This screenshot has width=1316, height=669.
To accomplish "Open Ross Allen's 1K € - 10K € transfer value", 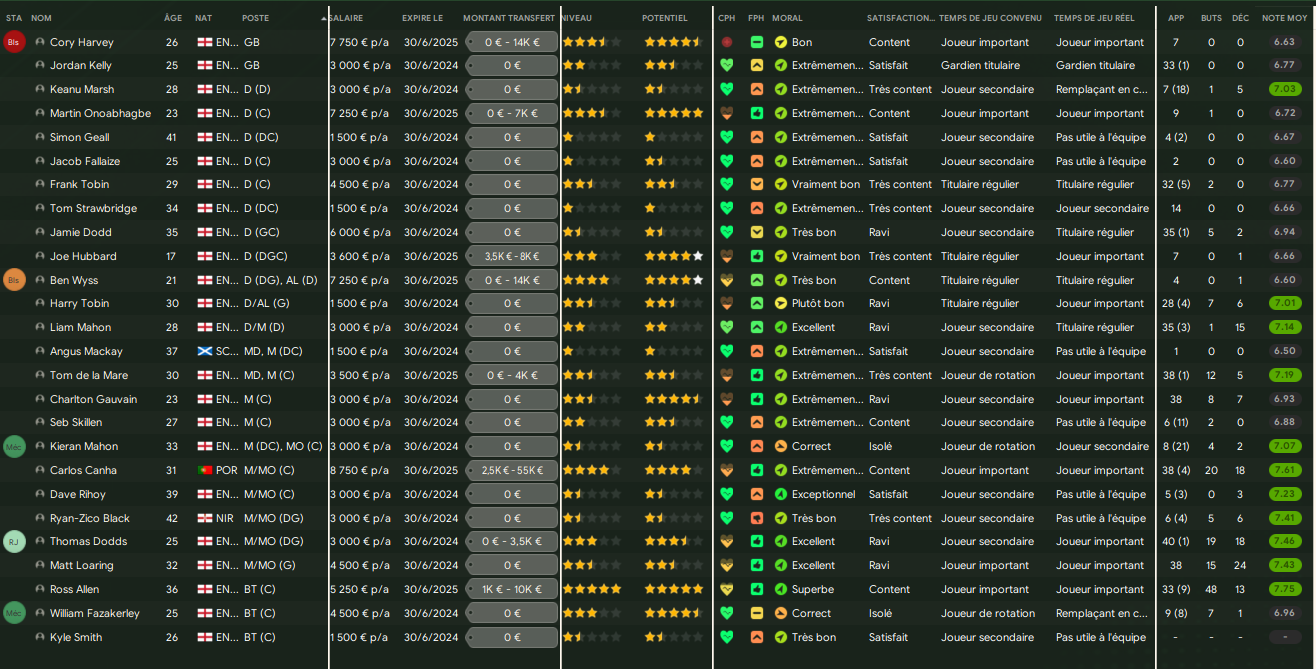I will click(512, 589).
